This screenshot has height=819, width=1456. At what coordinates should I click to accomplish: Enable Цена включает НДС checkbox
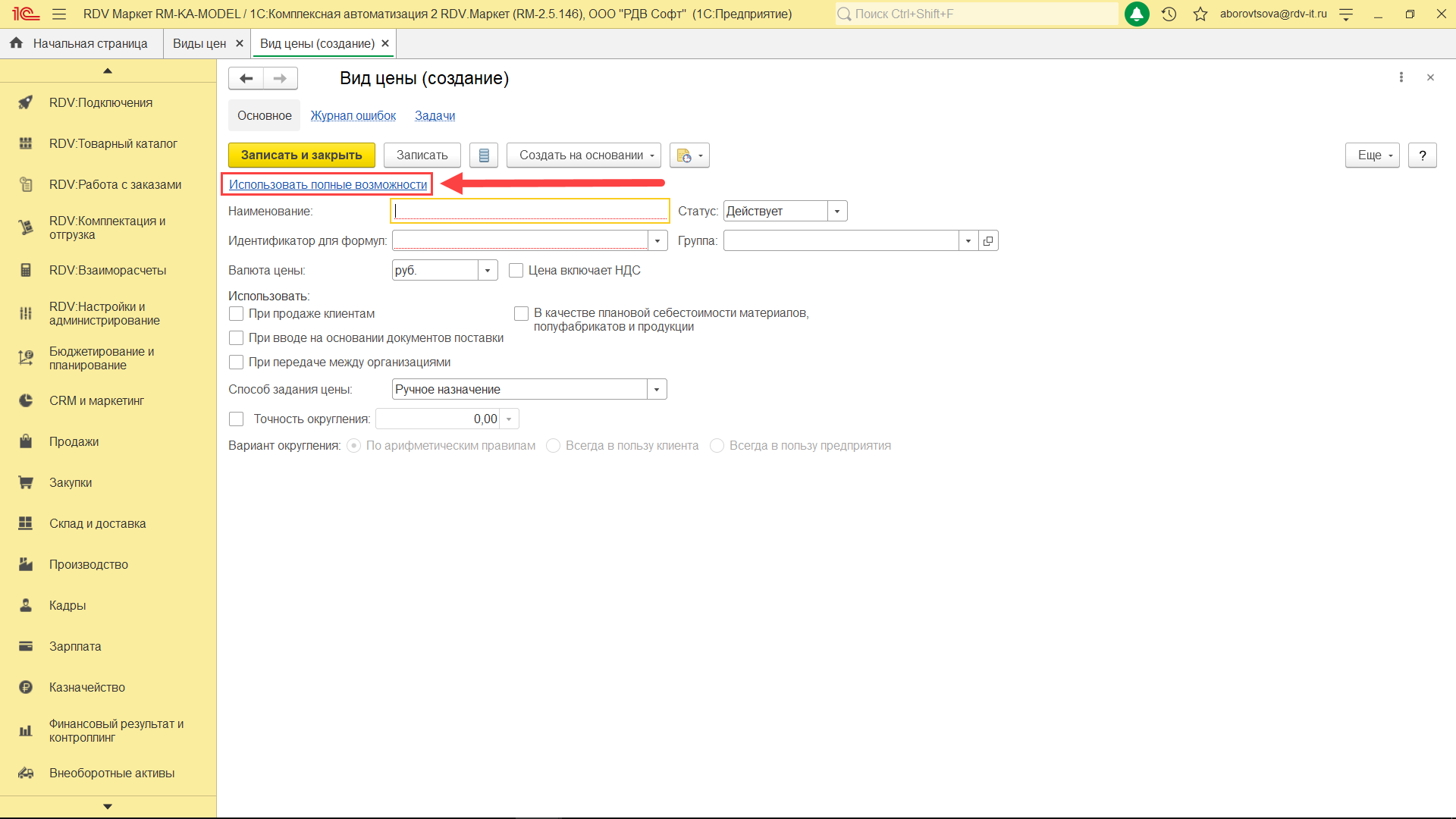click(516, 271)
